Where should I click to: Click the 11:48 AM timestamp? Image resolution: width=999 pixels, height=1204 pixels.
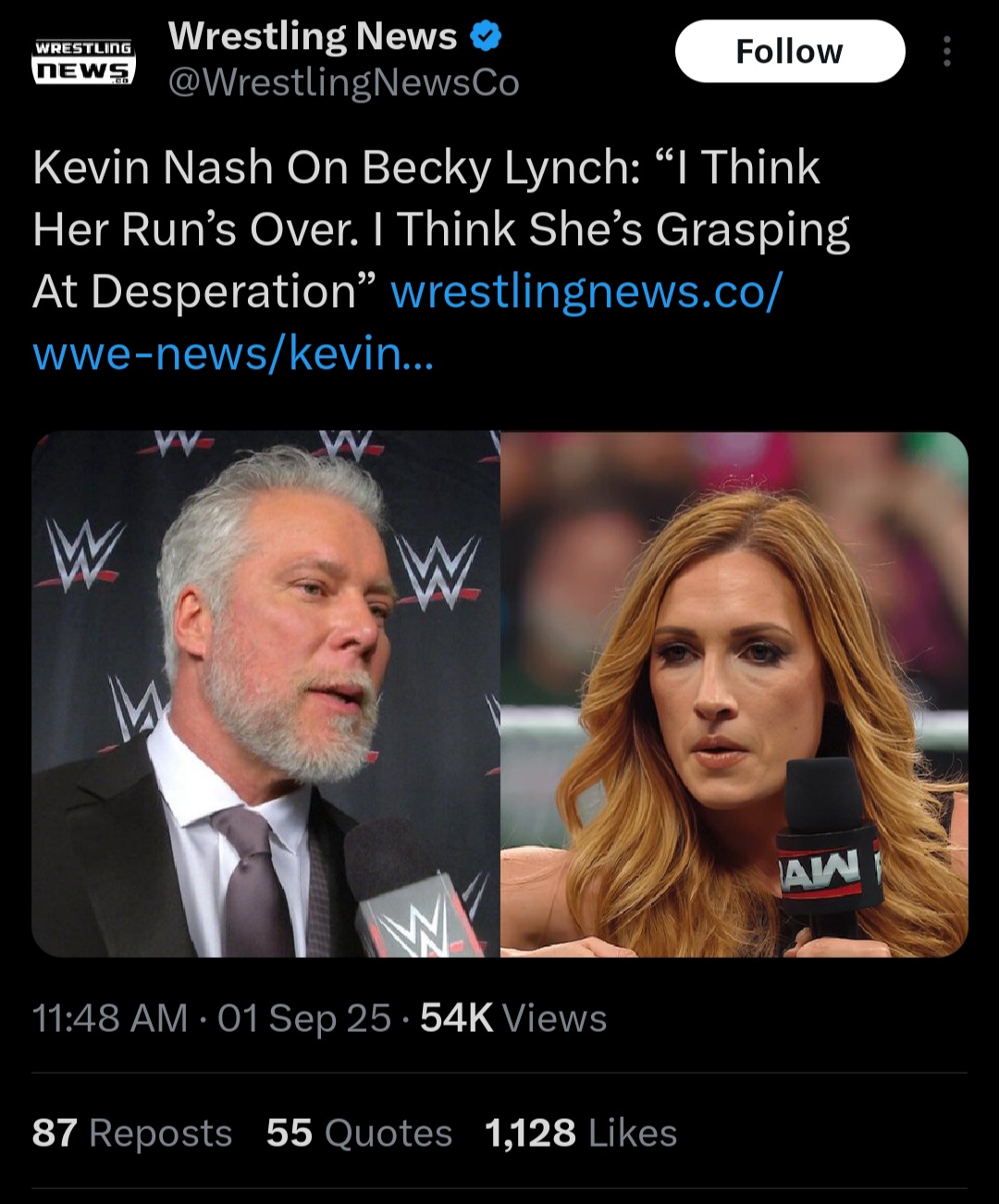[109, 1018]
